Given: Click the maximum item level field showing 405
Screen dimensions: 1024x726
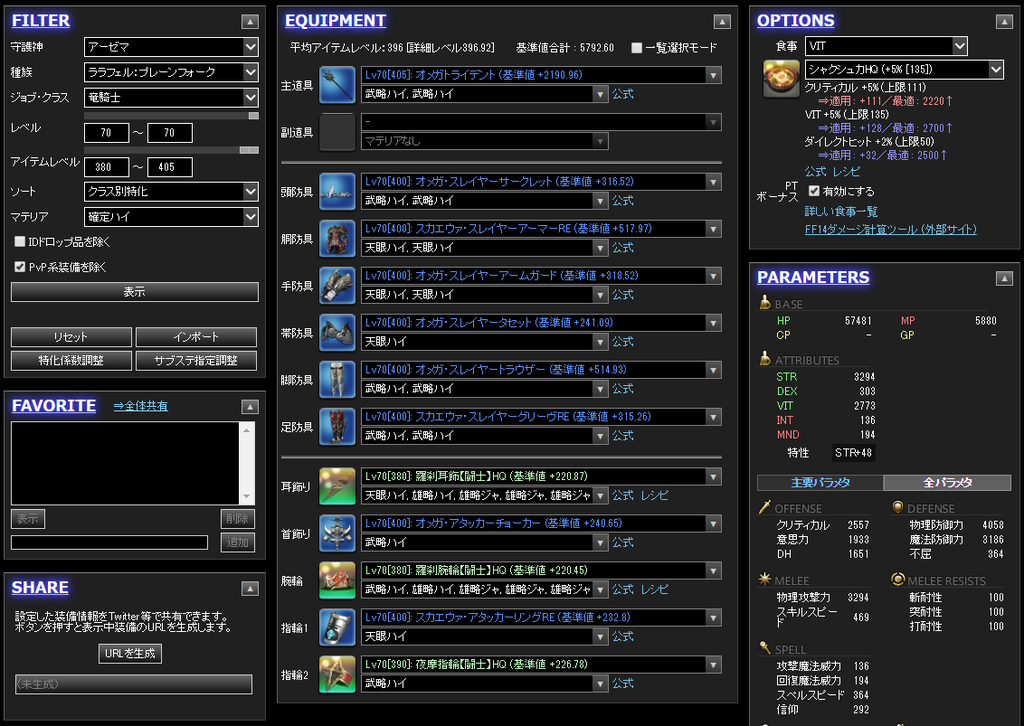Looking at the screenshot, I should [170, 167].
